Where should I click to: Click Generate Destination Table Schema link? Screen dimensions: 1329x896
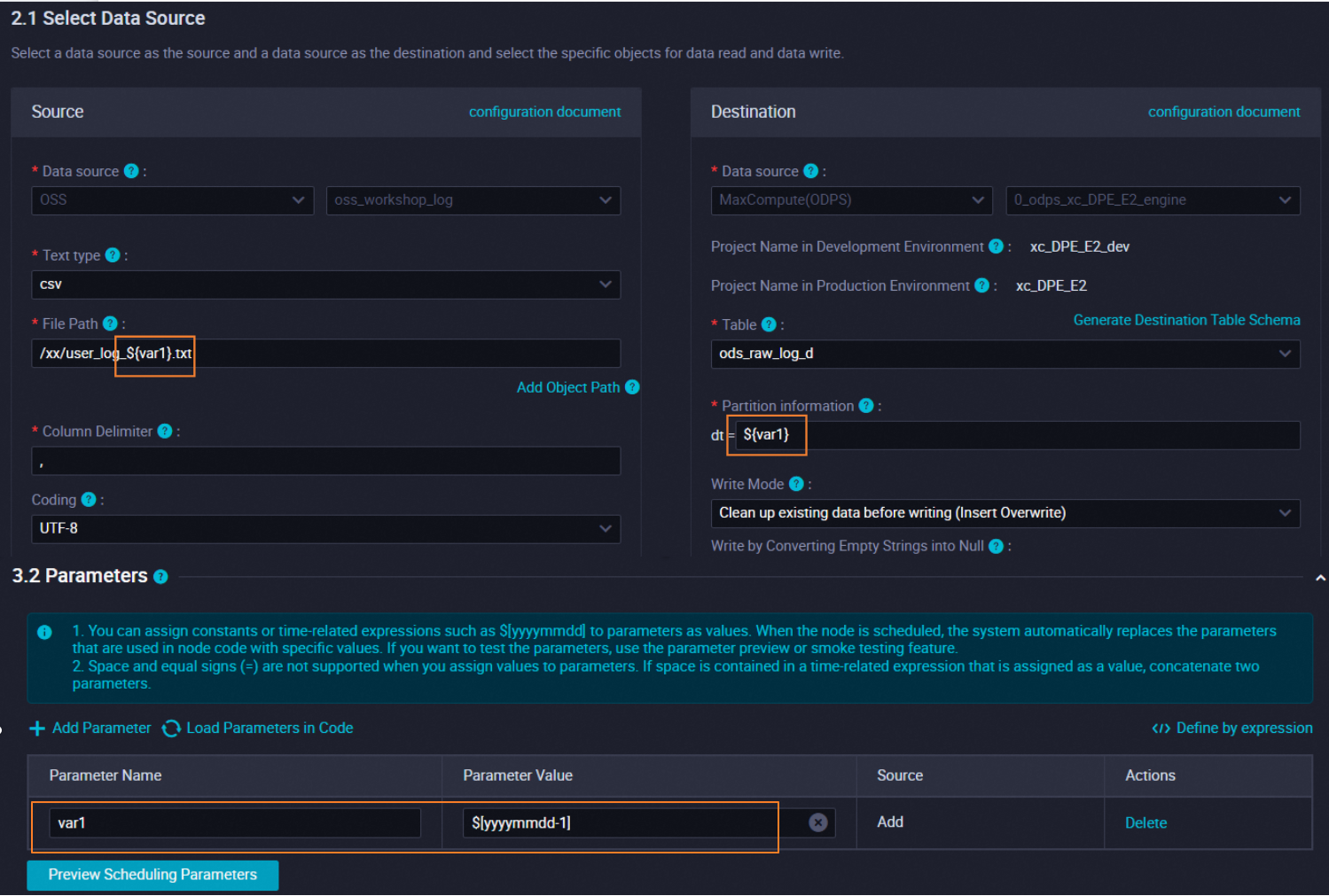tap(1187, 320)
